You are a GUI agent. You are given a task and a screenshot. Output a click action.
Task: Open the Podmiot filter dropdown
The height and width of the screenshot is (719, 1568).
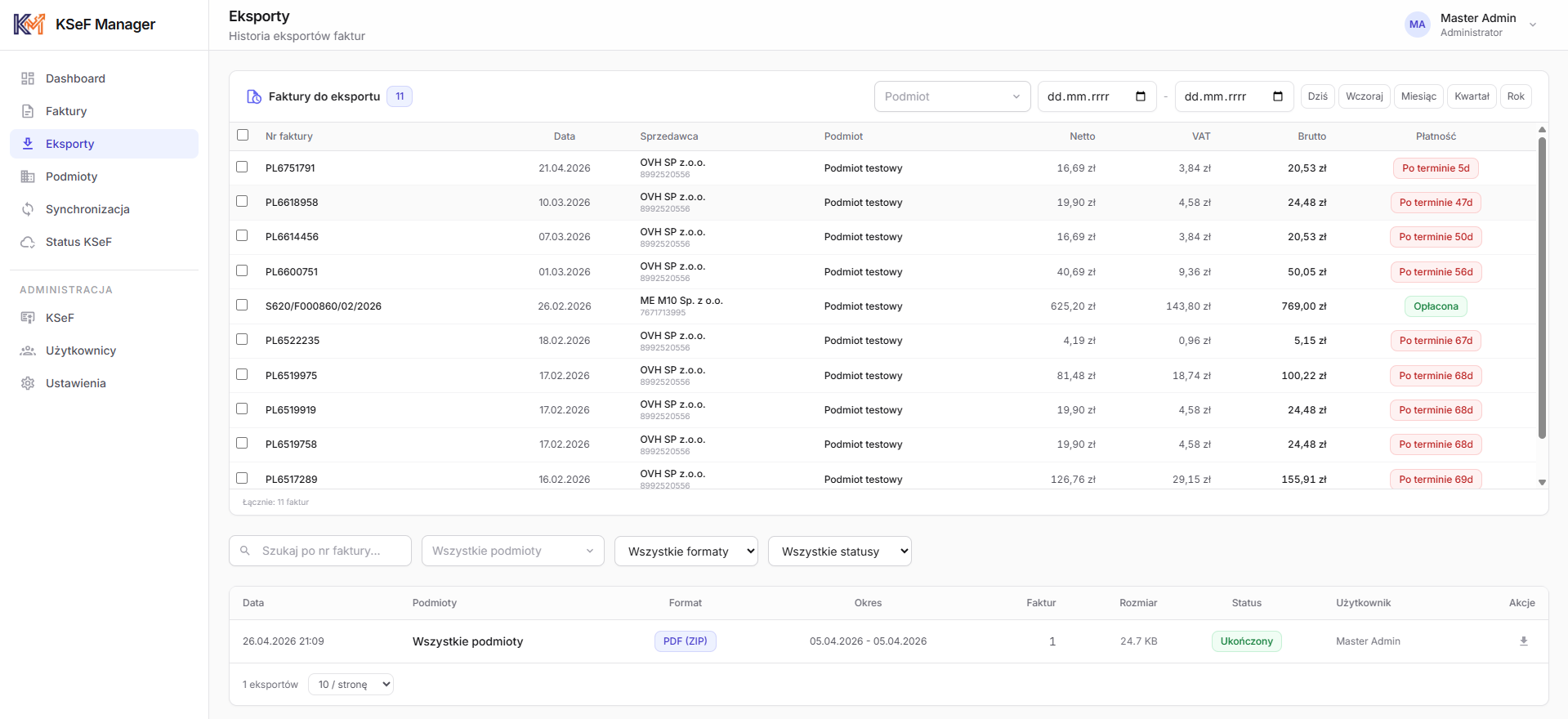tap(952, 96)
